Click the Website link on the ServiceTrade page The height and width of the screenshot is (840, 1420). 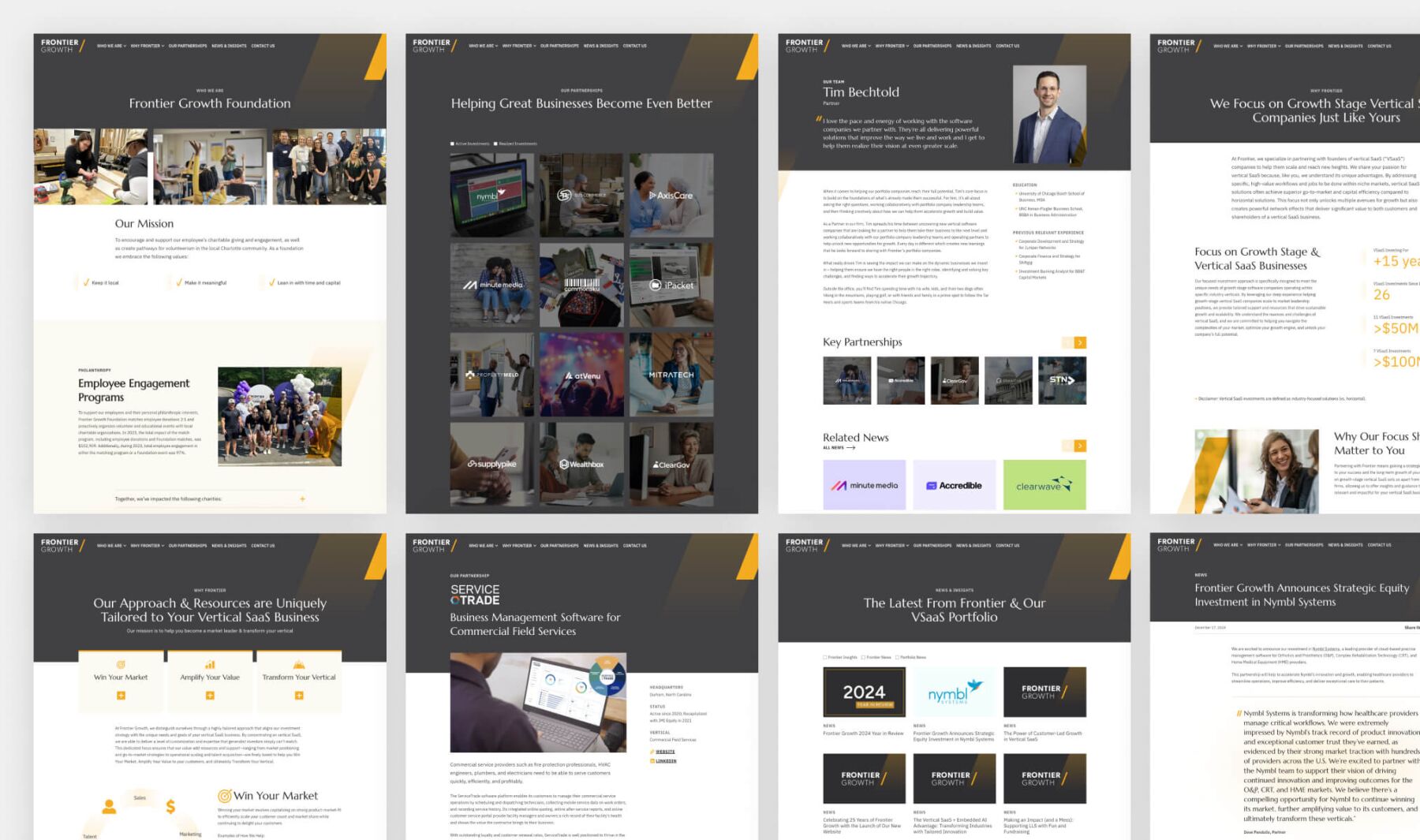tap(665, 752)
